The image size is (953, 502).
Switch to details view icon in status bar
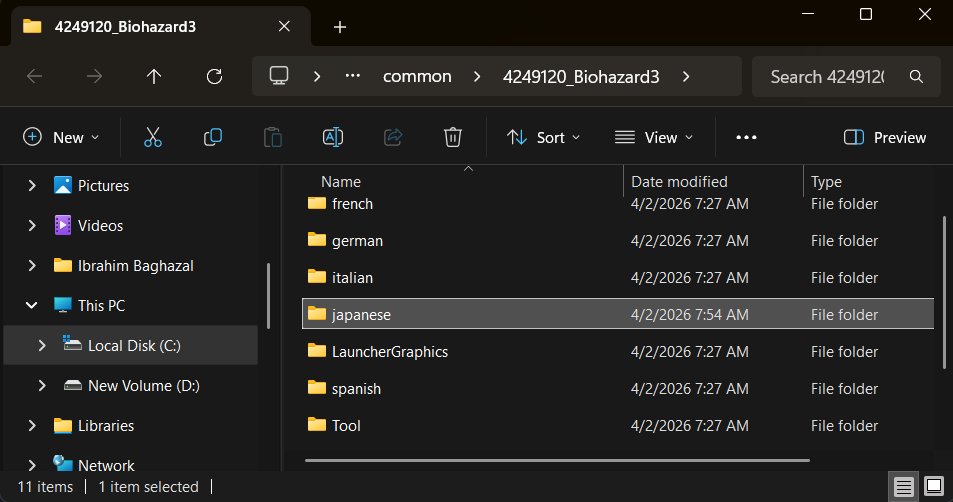[x=903, y=486]
